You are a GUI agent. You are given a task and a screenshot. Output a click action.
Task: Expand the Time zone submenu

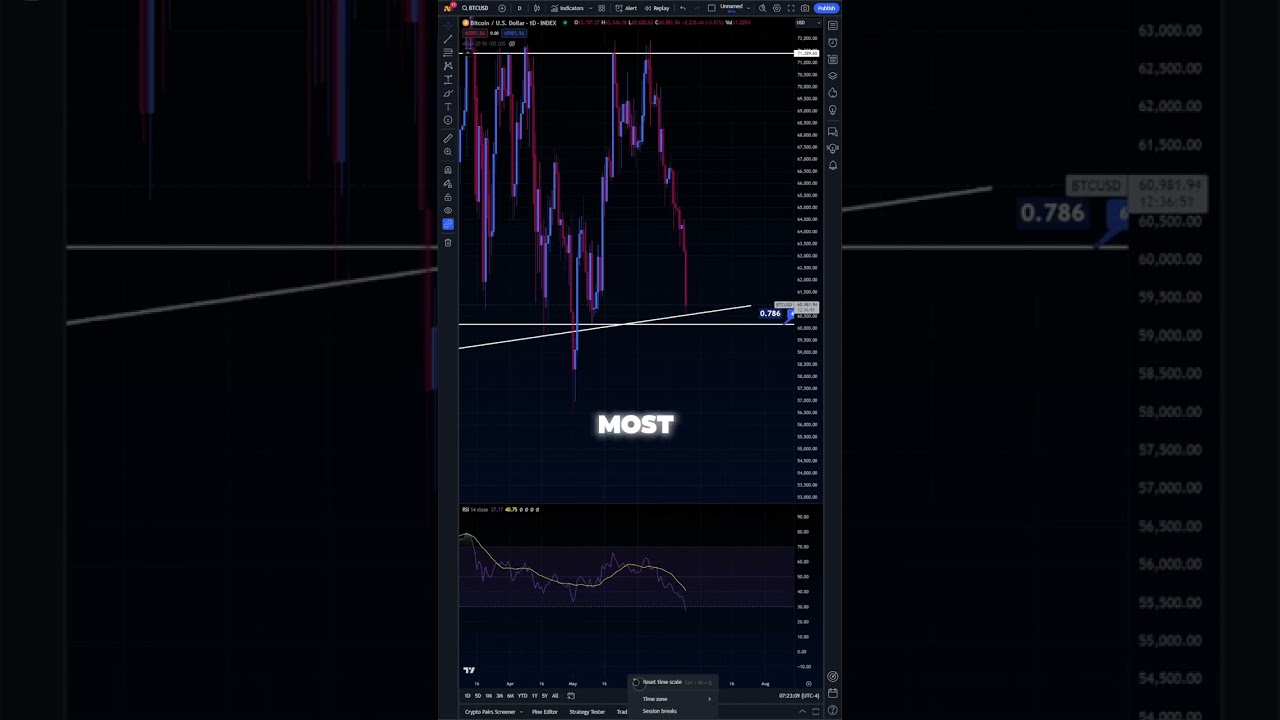point(676,699)
